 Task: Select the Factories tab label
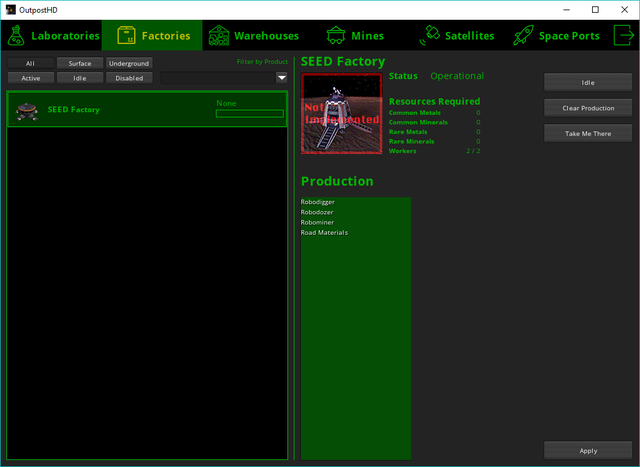point(166,36)
